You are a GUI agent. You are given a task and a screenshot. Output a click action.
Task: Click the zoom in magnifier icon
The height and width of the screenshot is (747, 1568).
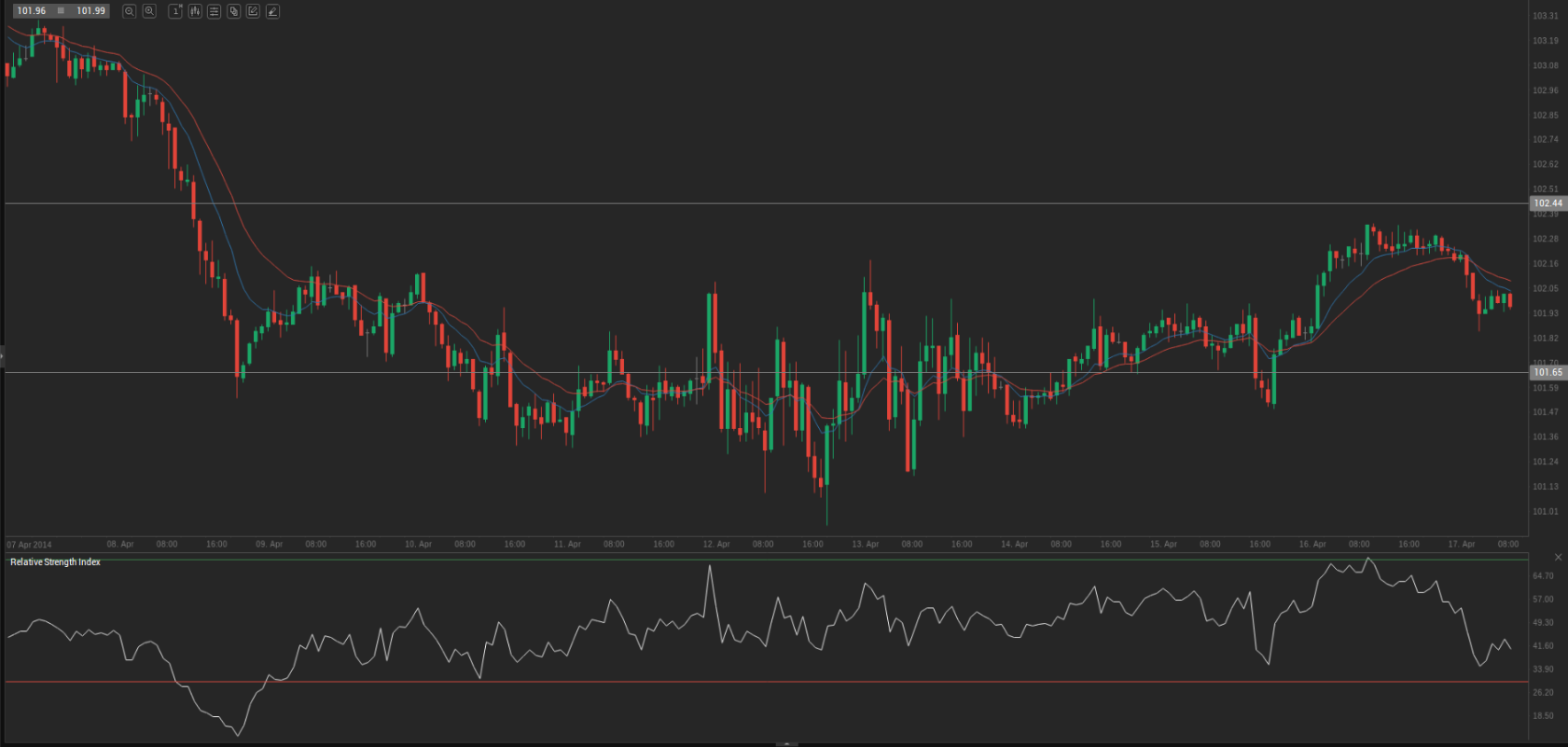tap(149, 11)
